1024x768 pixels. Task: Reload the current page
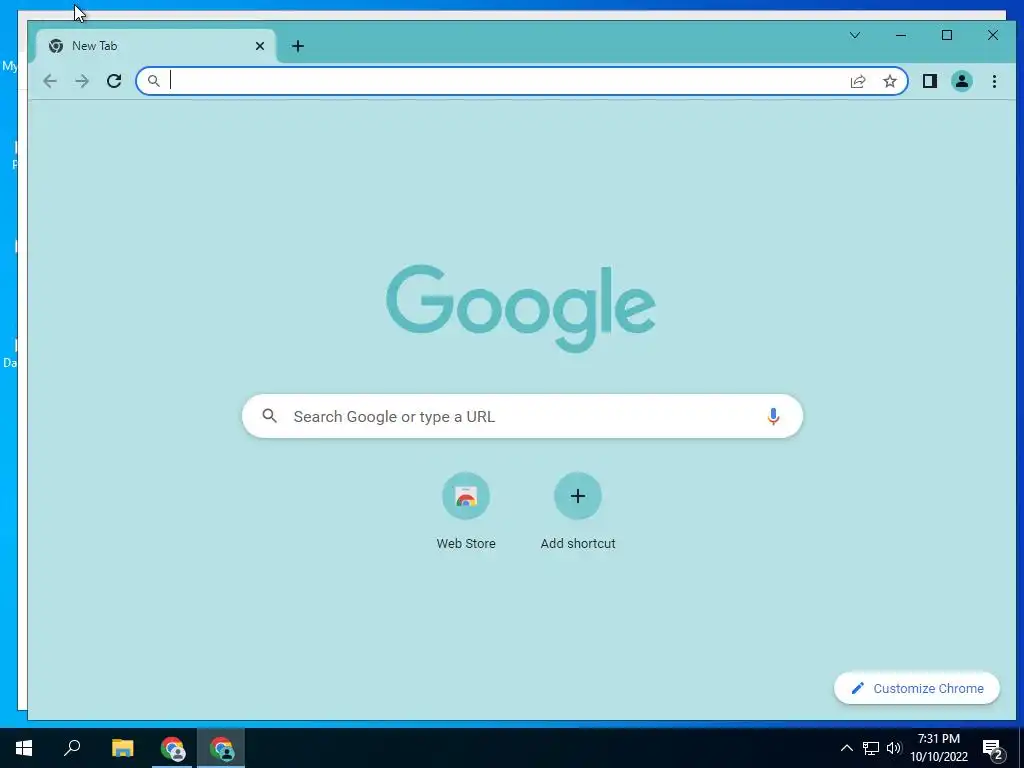[x=114, y=81]
